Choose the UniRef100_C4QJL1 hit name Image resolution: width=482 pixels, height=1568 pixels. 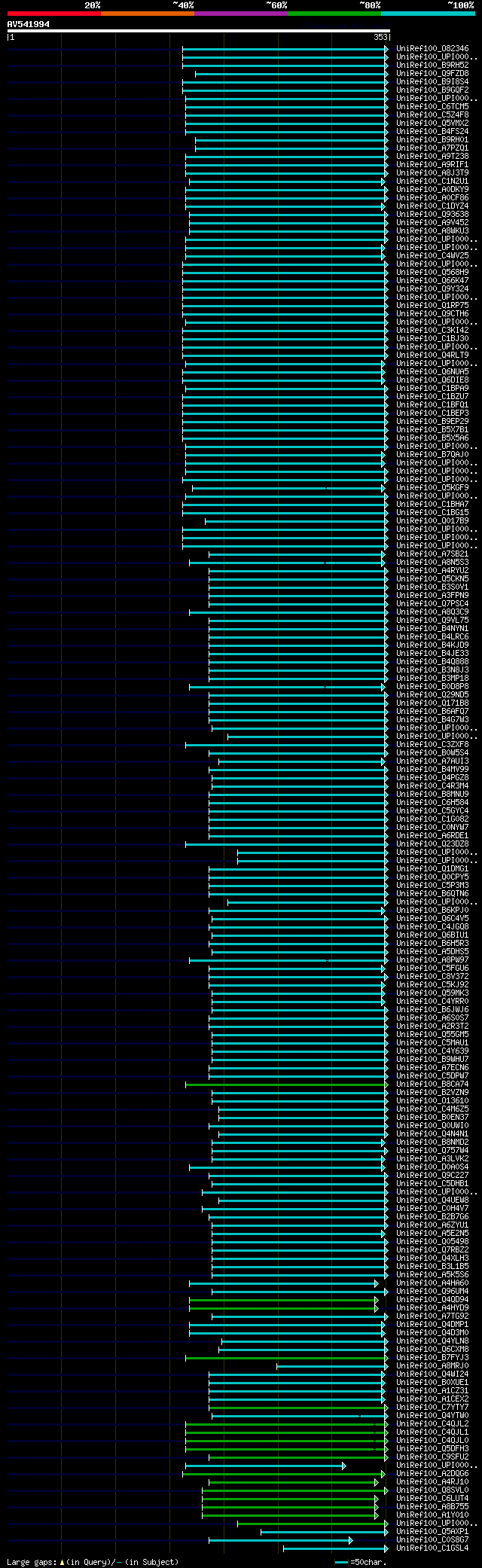[432, 1432]
